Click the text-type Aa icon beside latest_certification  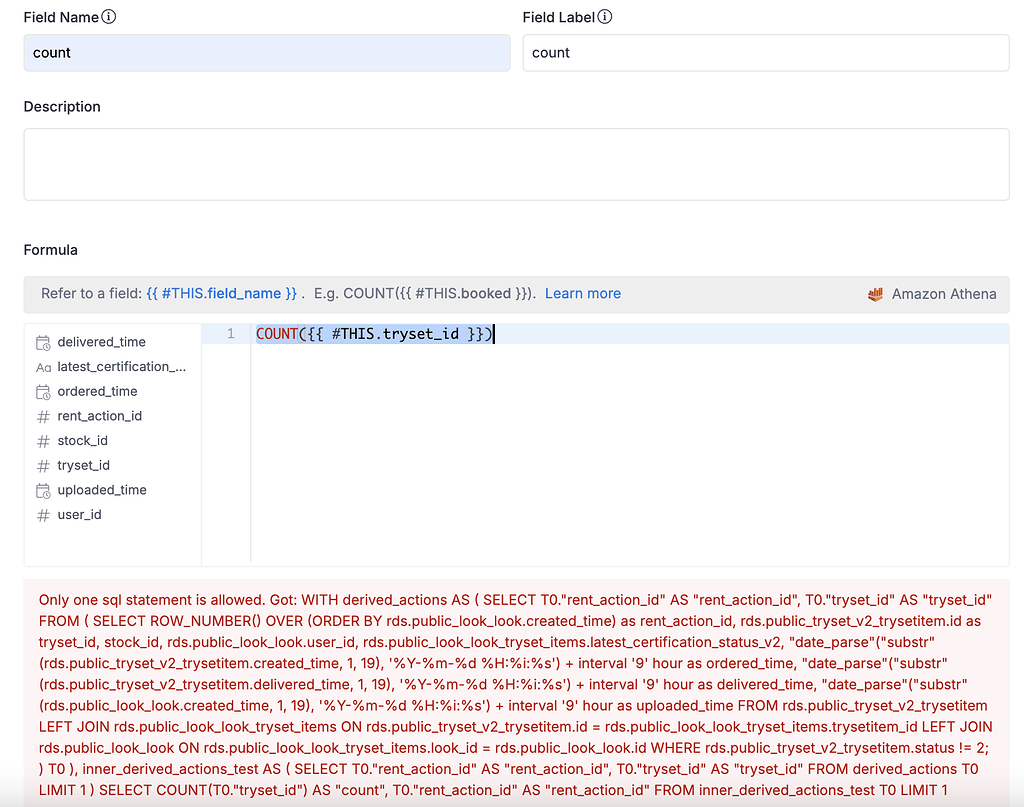click(44, 366)
